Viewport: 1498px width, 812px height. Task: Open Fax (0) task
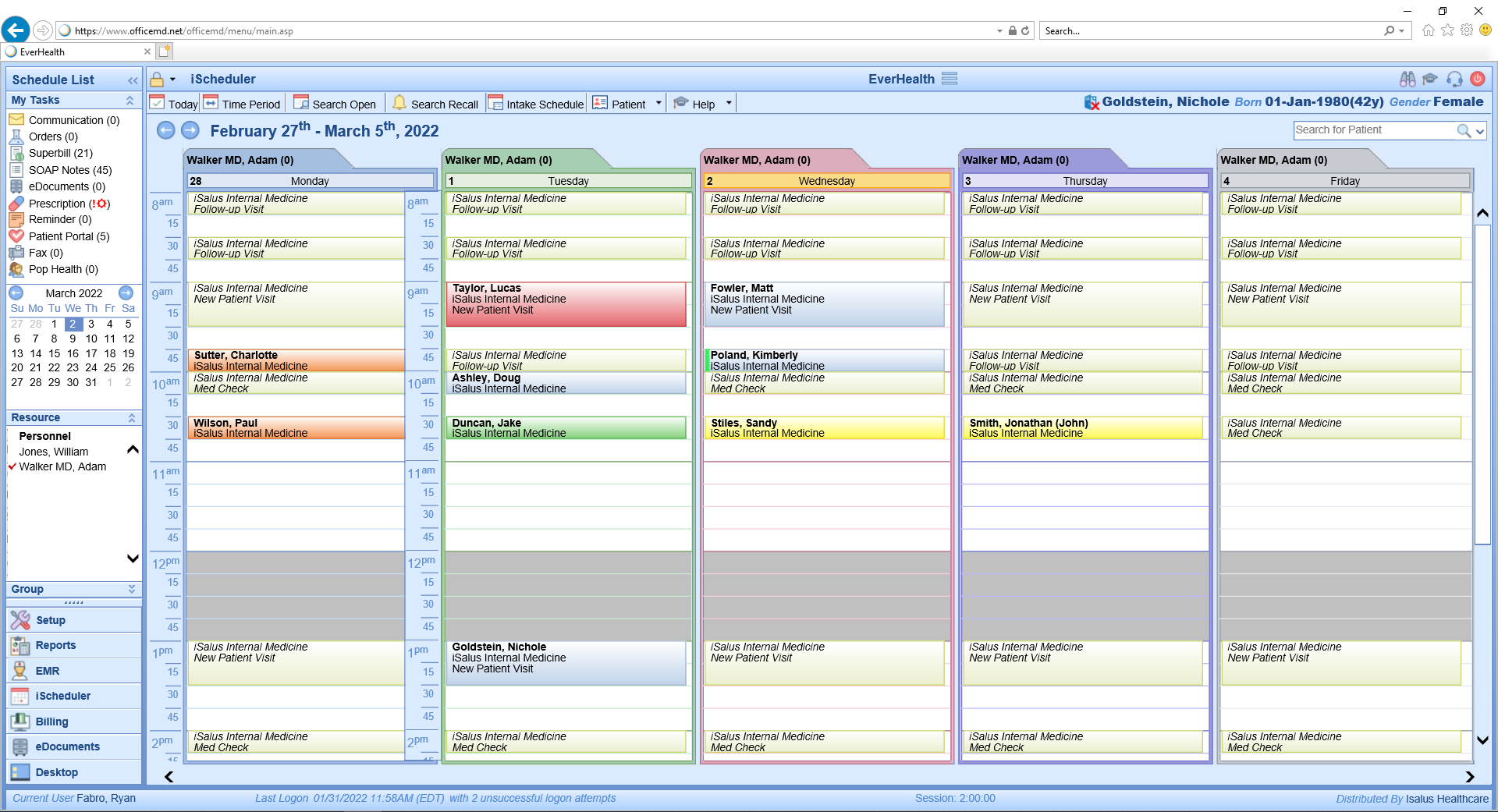[37, 253]
